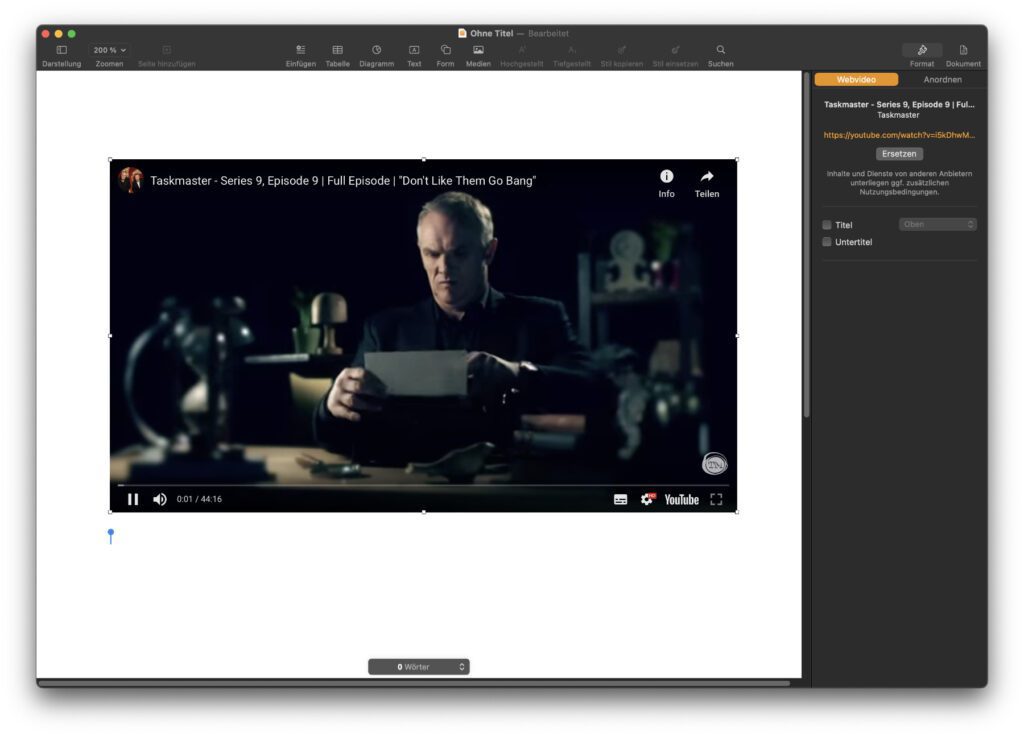Open YouTube player settings gear
Screen dimensions: 1024x736
click(647, 500)
